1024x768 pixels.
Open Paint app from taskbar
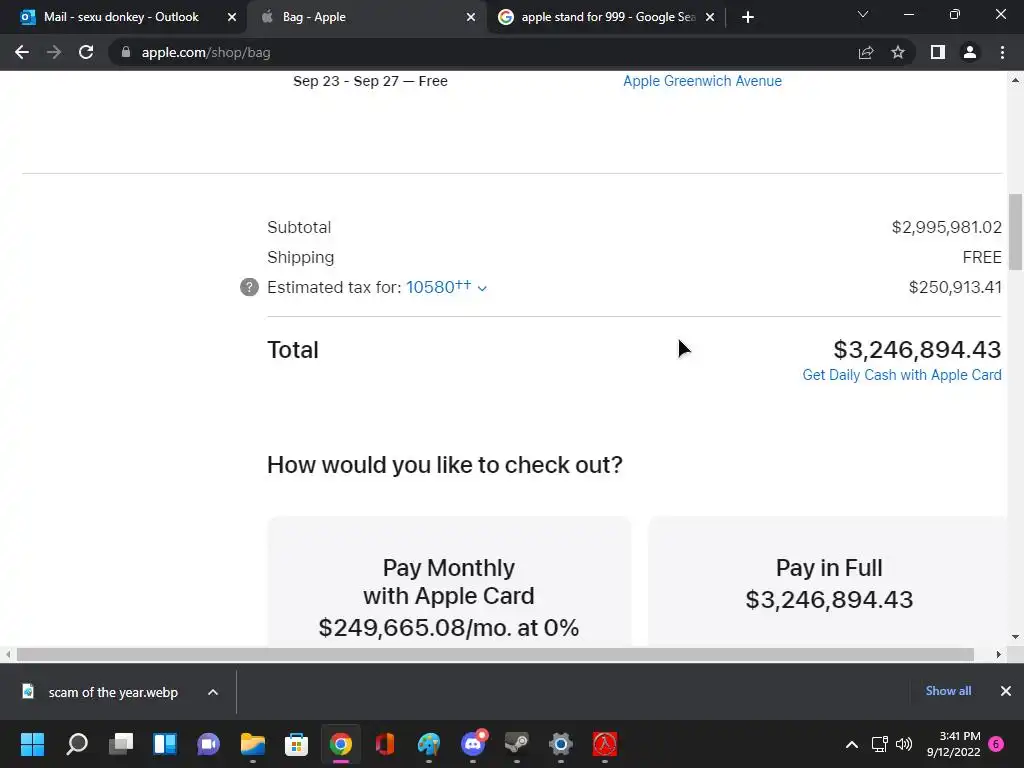pyautogui.click(x=429, y=744)
